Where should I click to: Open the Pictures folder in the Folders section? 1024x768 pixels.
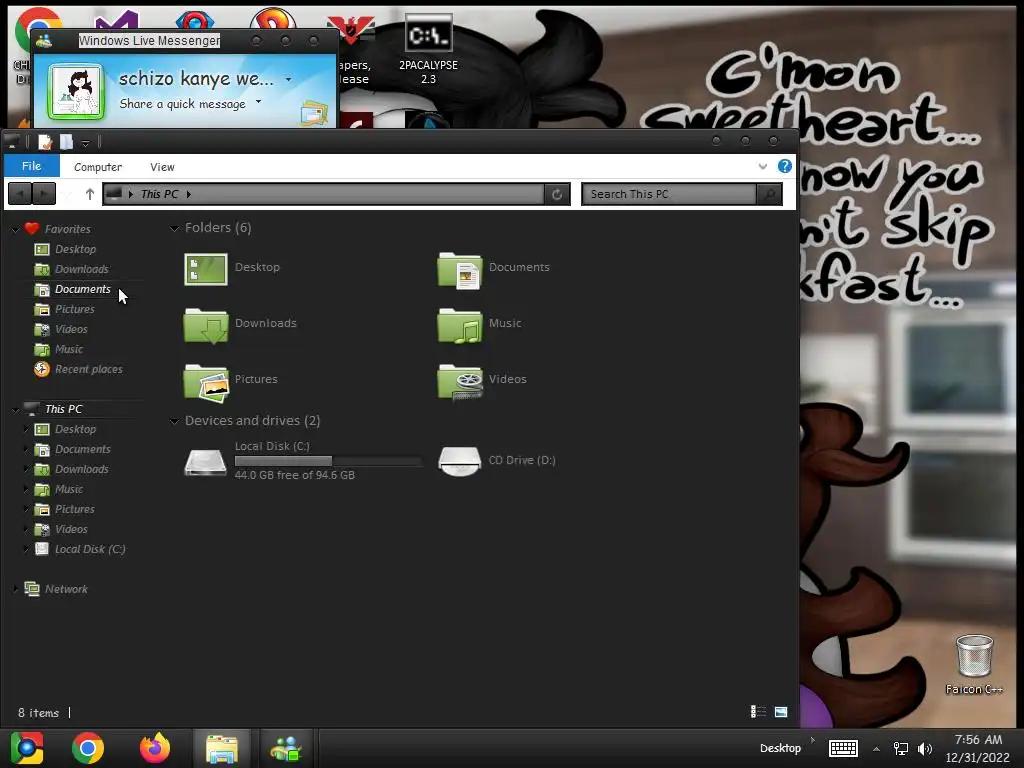pos(231,381)
